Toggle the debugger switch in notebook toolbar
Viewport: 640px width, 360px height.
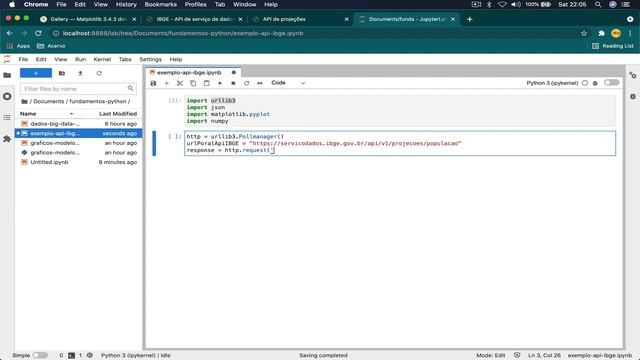(x=611, y=83)
